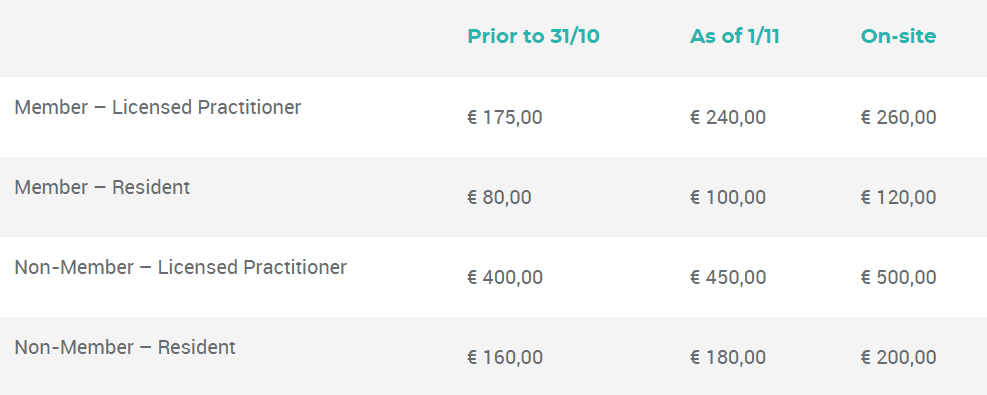Select the Non-Member – Resident row label

coord(125,347)
